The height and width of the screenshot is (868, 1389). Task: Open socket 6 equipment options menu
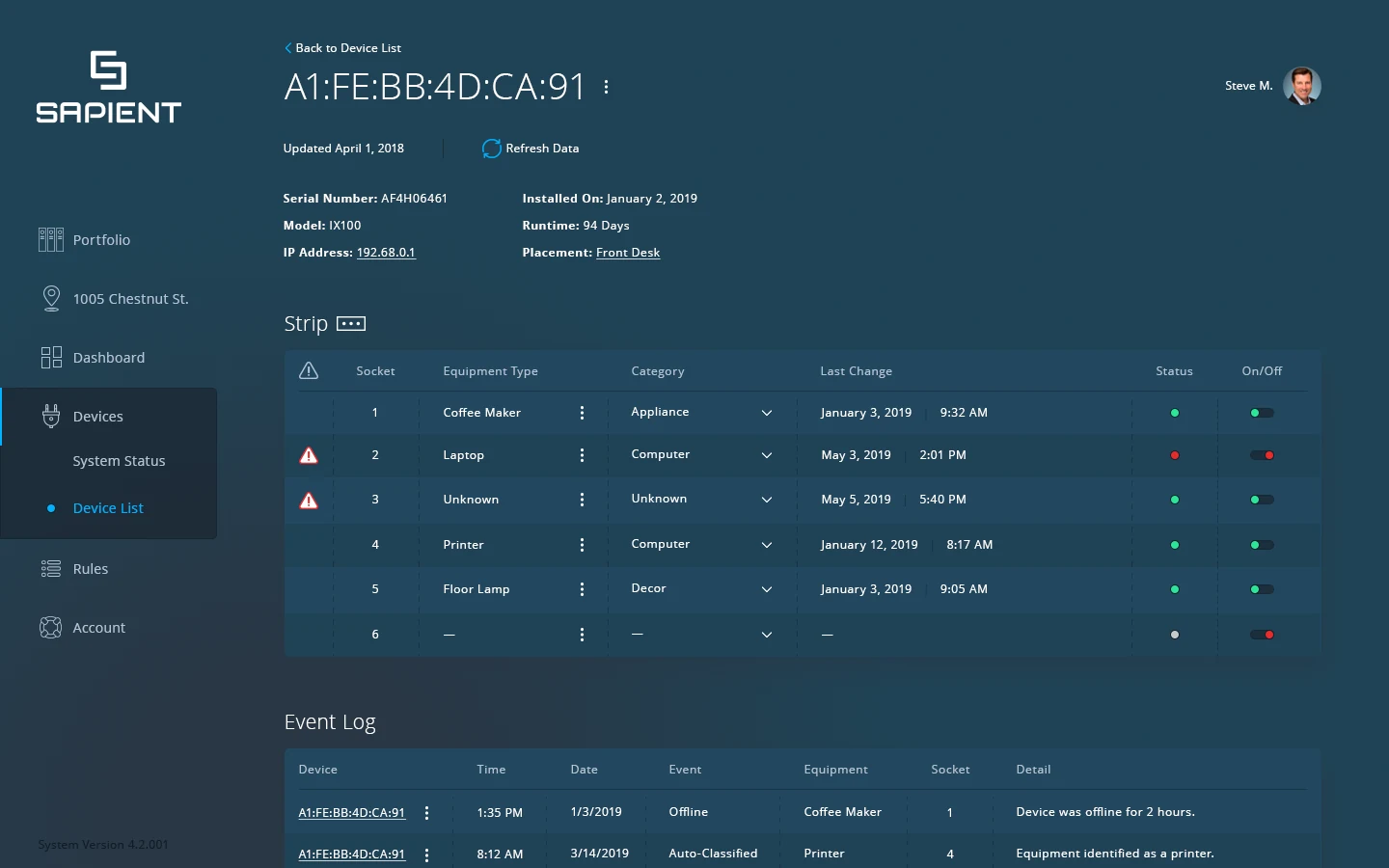coord(582,635)
